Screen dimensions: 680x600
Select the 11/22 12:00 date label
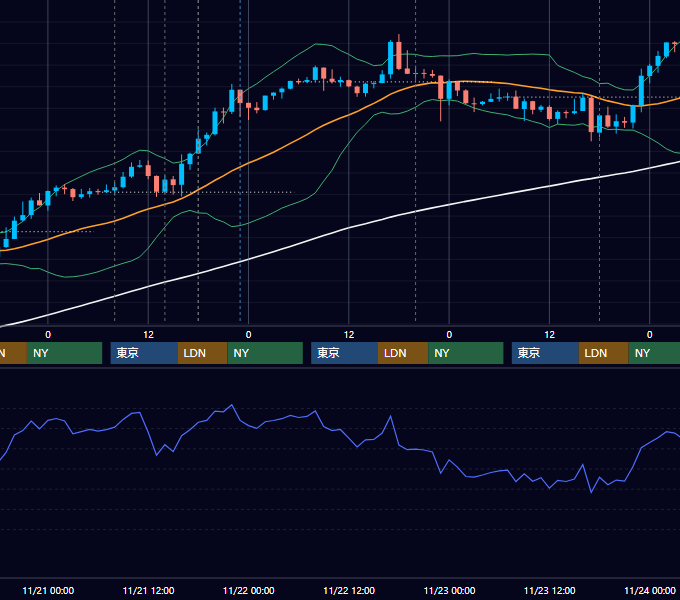click(349, 590)
